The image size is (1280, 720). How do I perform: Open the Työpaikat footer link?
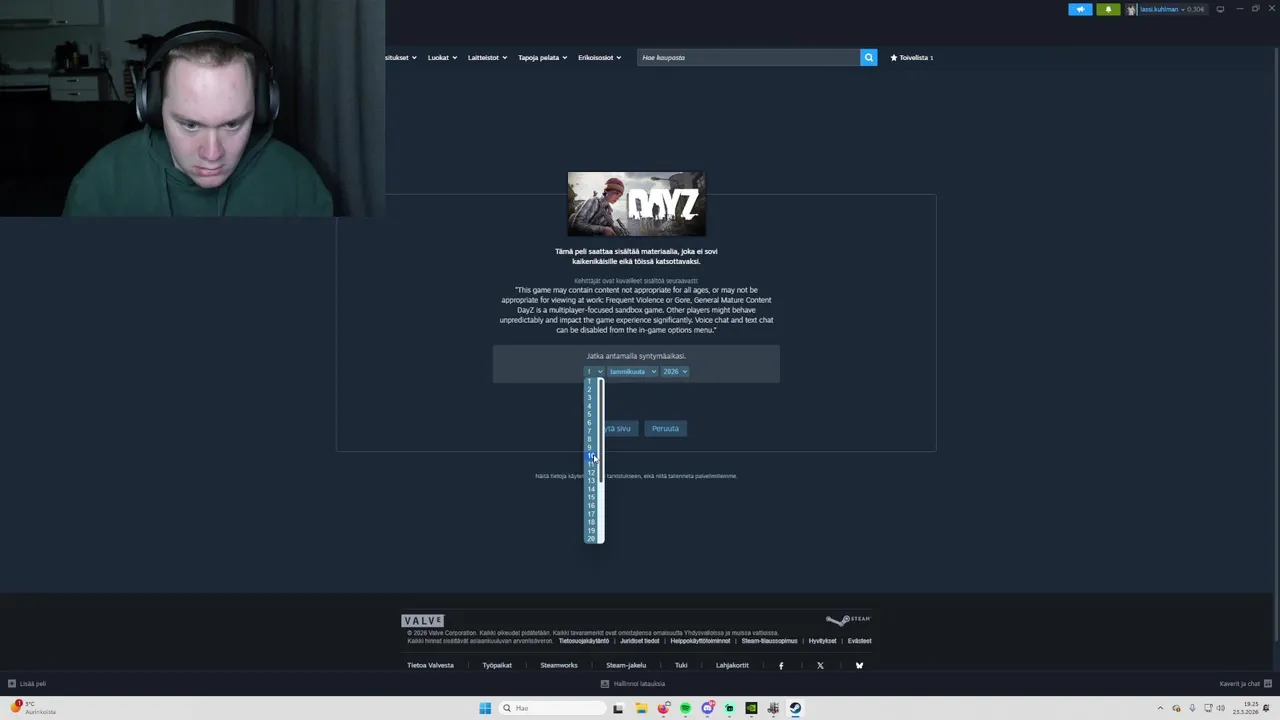pyautogui.click(x=497, y=665)
